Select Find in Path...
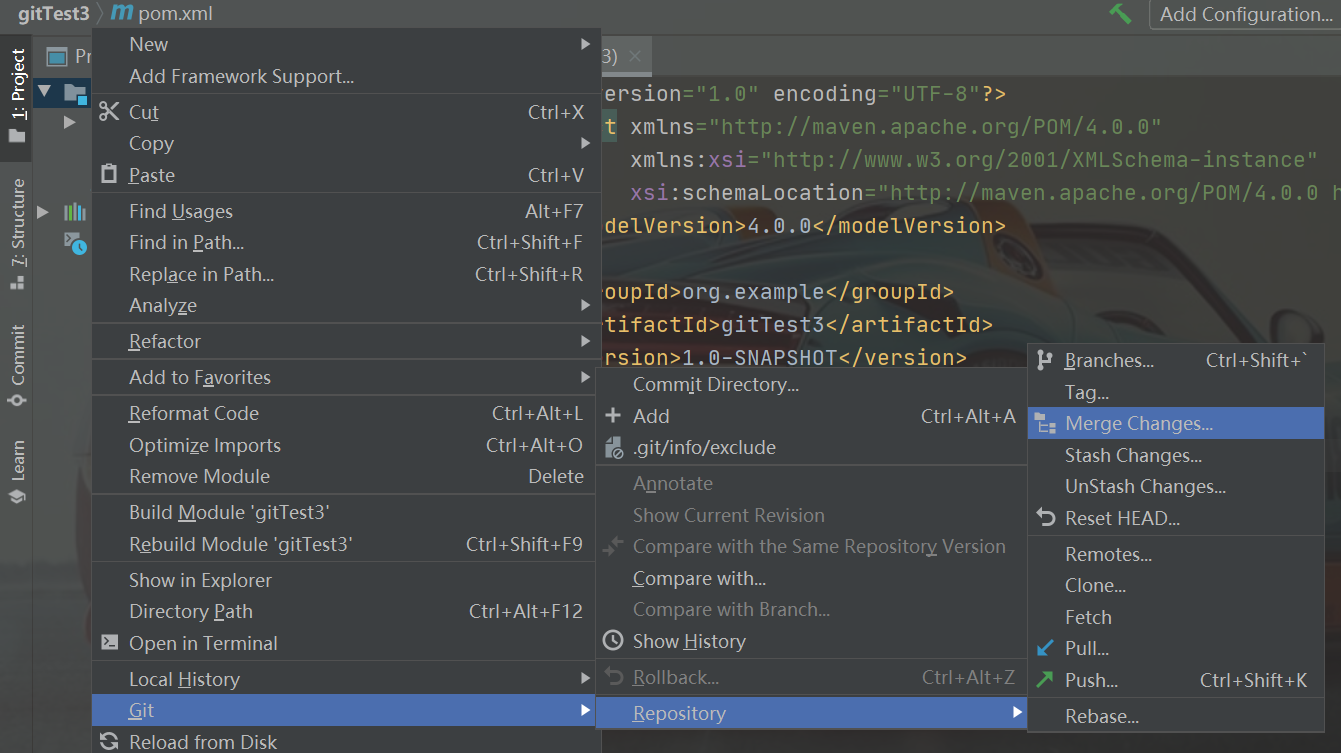The image size is (1341, 753). click(347, 242)
